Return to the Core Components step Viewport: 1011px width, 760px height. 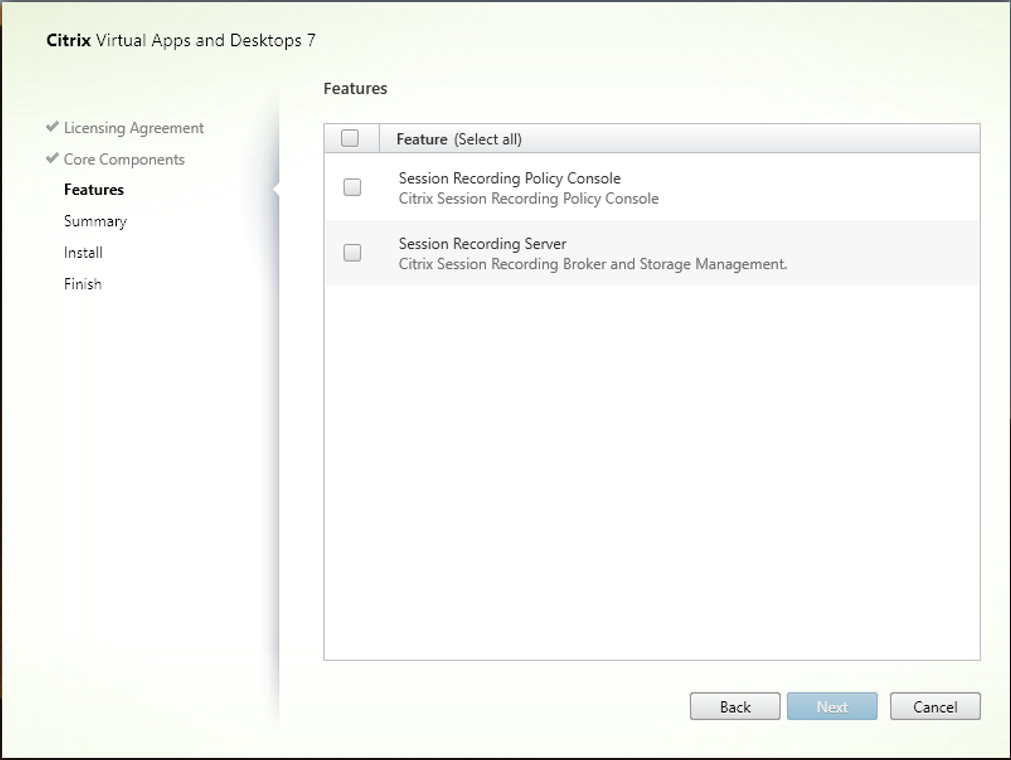click(122, 159)
